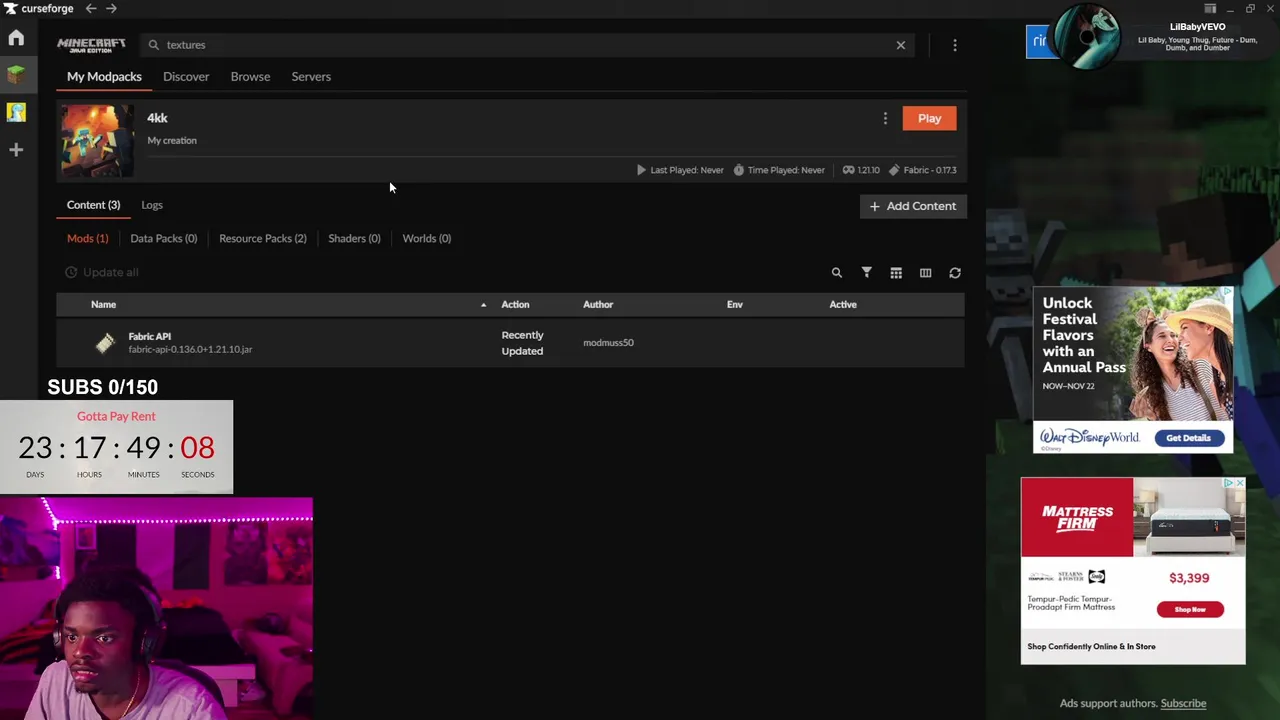The image size is (1280, 720).
Task: Show the Shaders (0) category
Action: (x=354, y=239)
